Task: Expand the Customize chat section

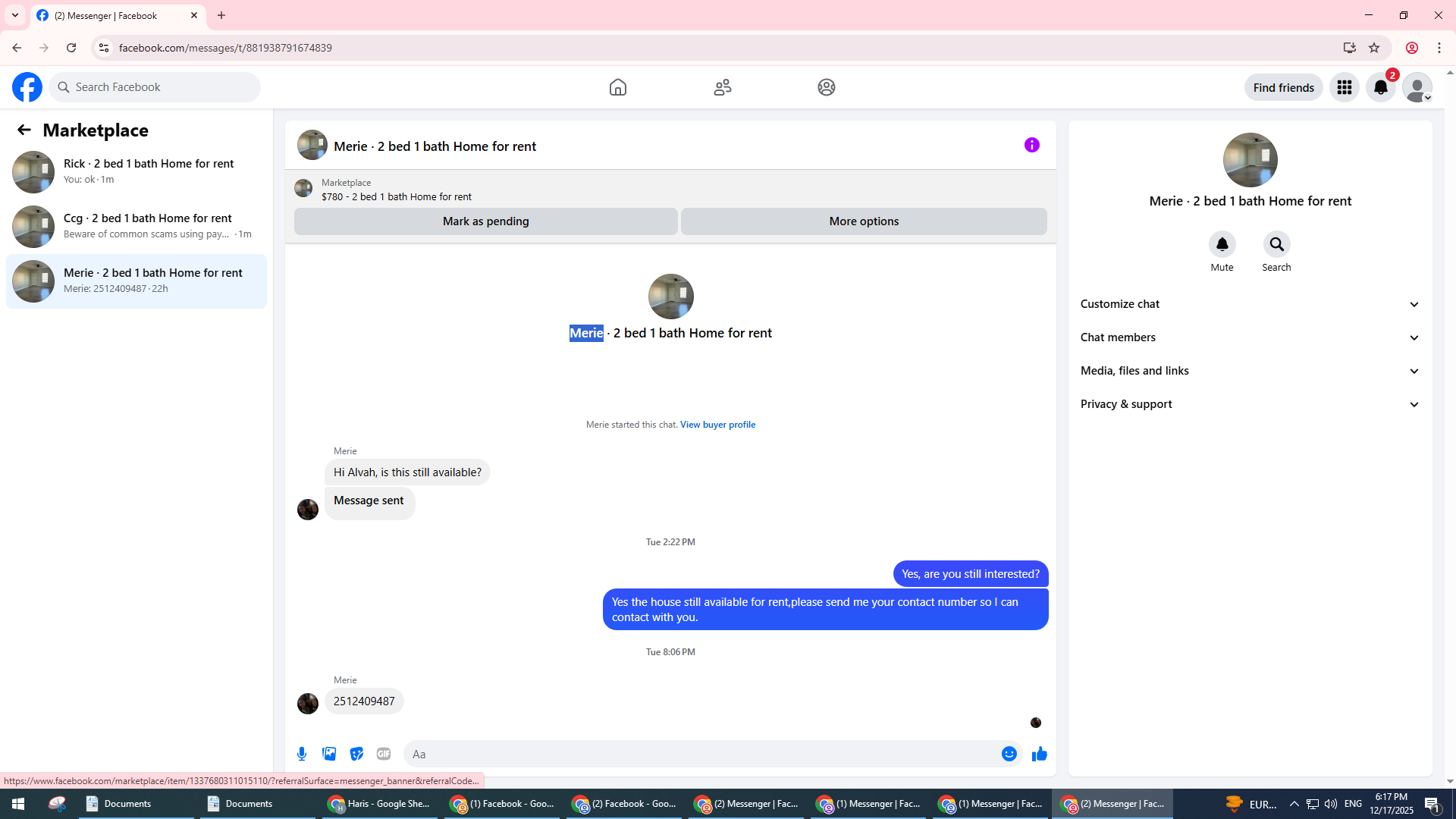Action: pos(1249,304)
